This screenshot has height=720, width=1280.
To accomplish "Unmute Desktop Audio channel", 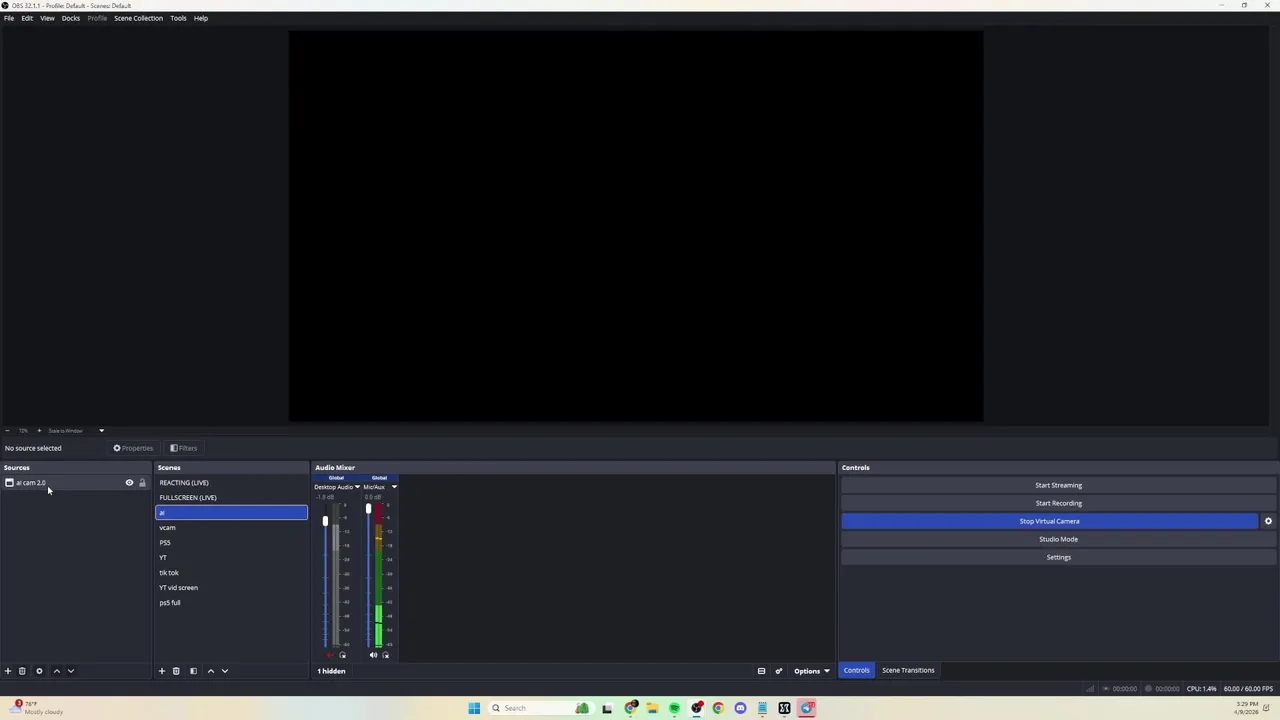I will click(x=330, y=655).
